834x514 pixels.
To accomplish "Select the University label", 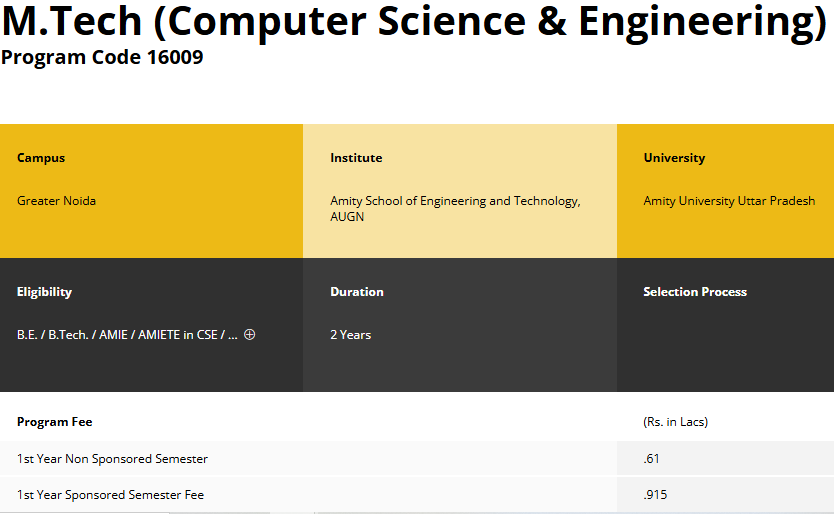I will 674,158.
